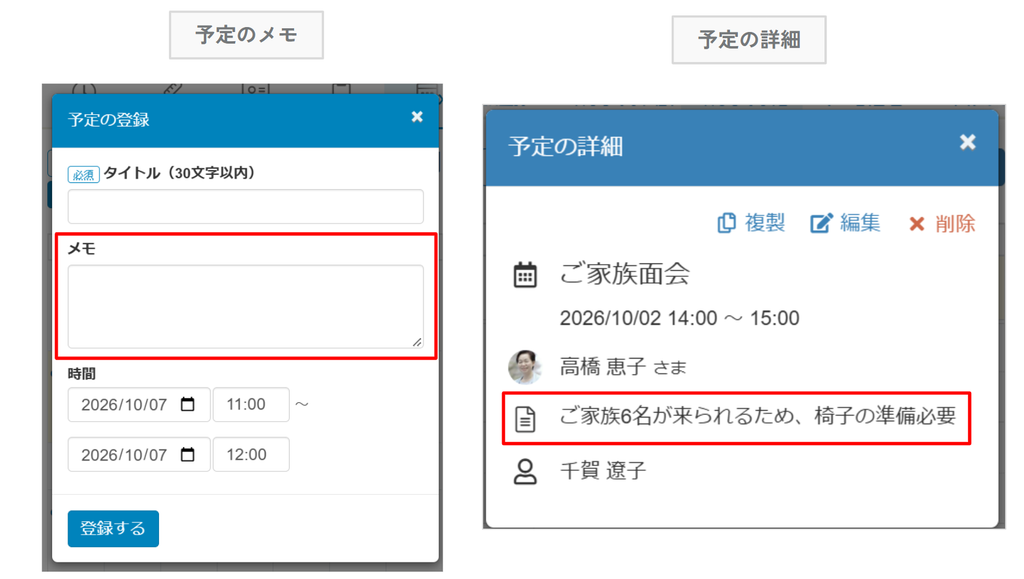Click the name 高橋 恵子 さま
1024x579 pixels.
(x=623, y=367)
